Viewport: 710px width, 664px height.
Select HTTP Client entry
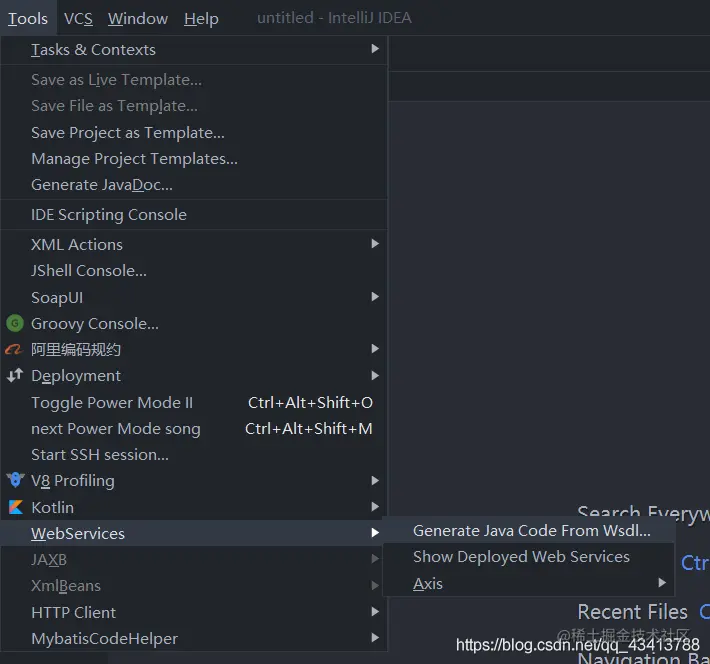[194, 612]
